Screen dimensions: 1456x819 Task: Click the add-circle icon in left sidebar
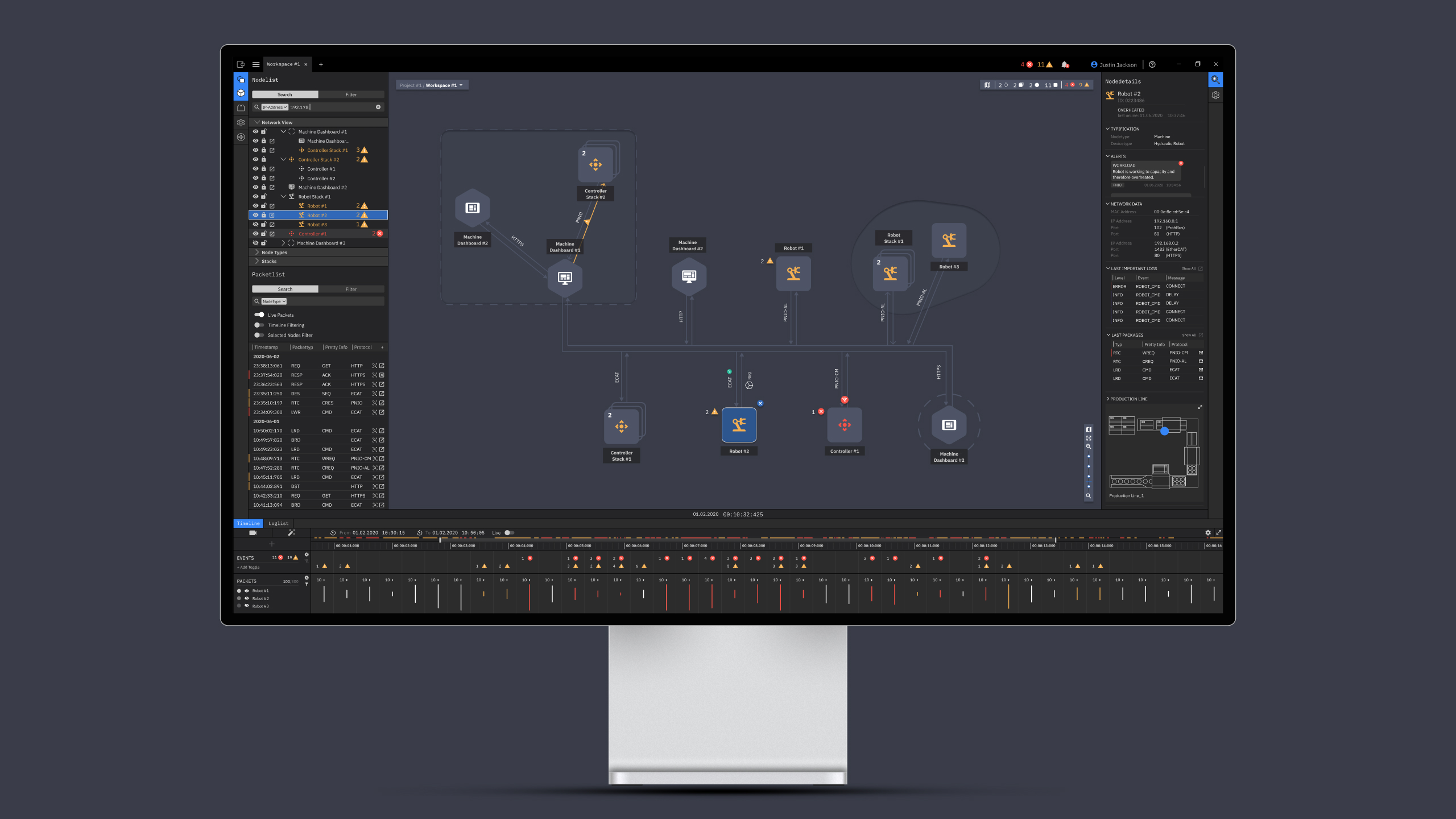(x=241, y=137)
